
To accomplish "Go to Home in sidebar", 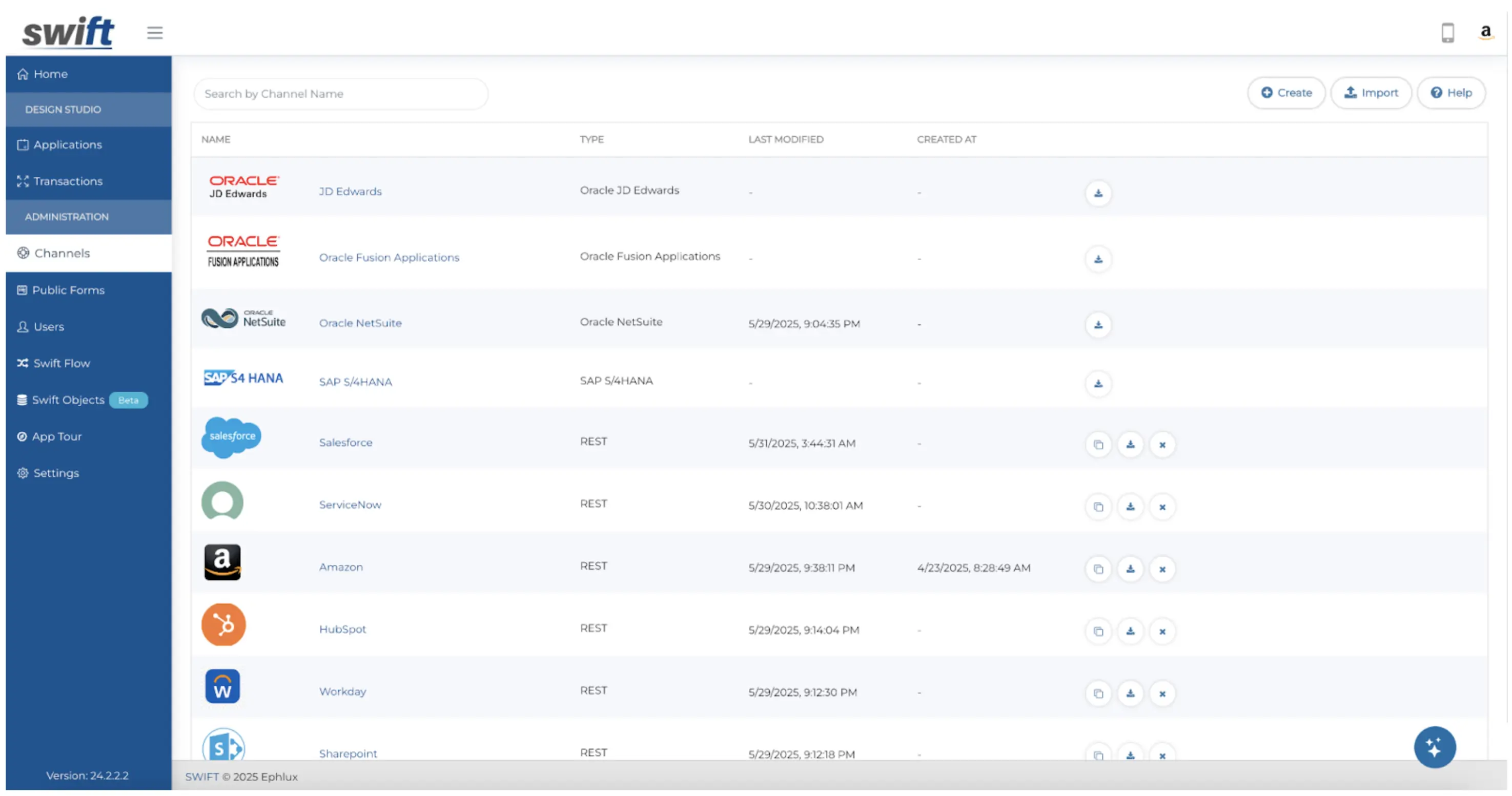I will click(89, 74).
